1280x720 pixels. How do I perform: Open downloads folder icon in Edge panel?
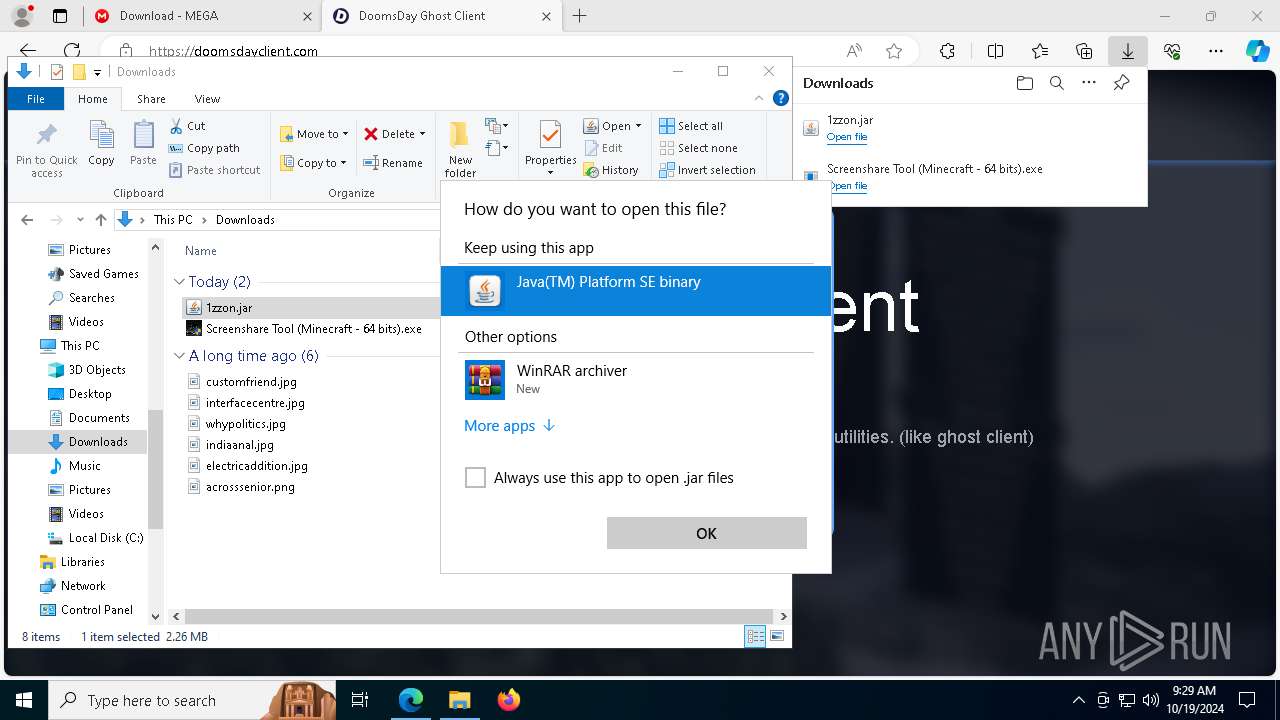(1024, 83)
